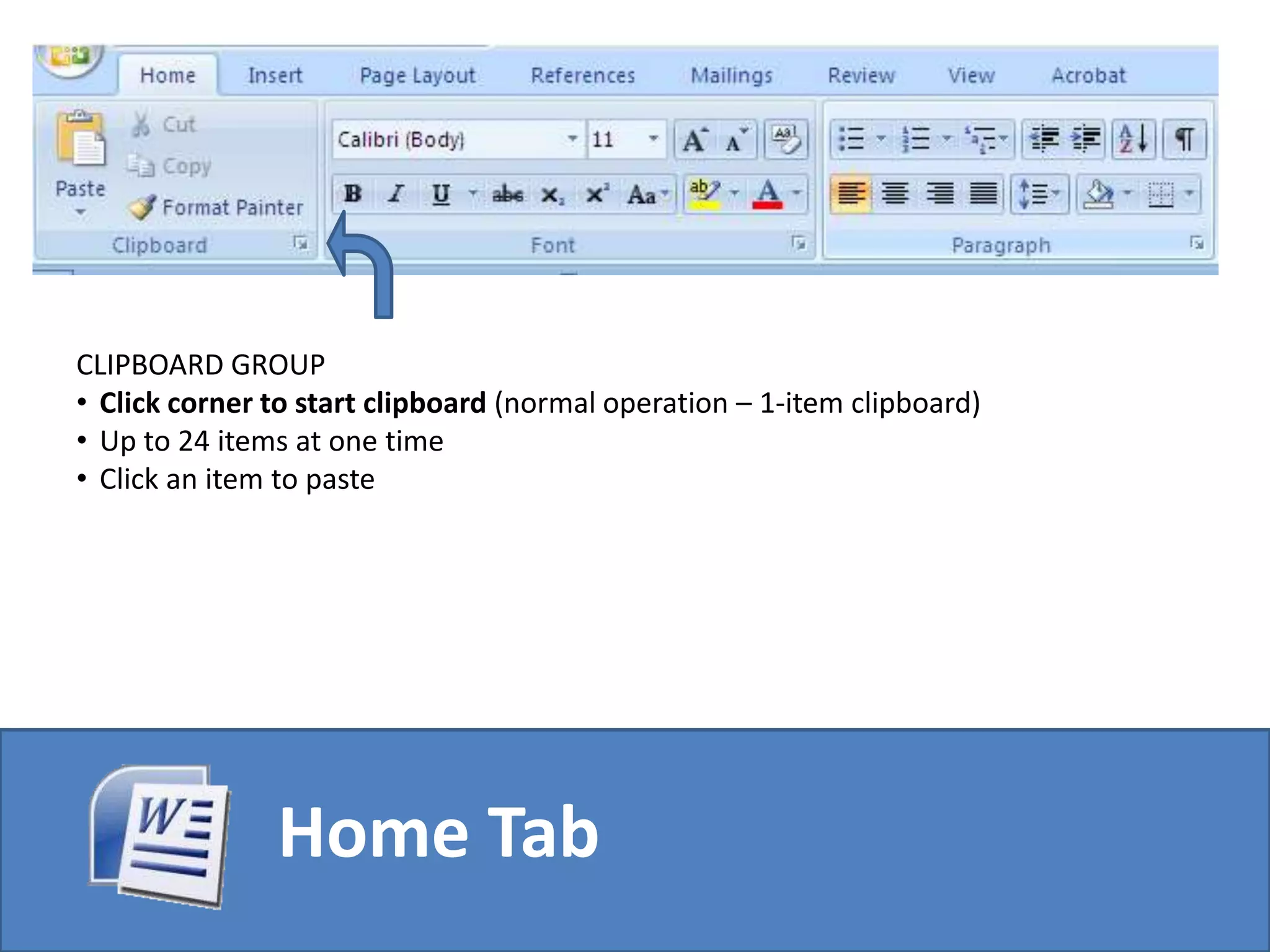Click the borders icon

(1160, 195)
